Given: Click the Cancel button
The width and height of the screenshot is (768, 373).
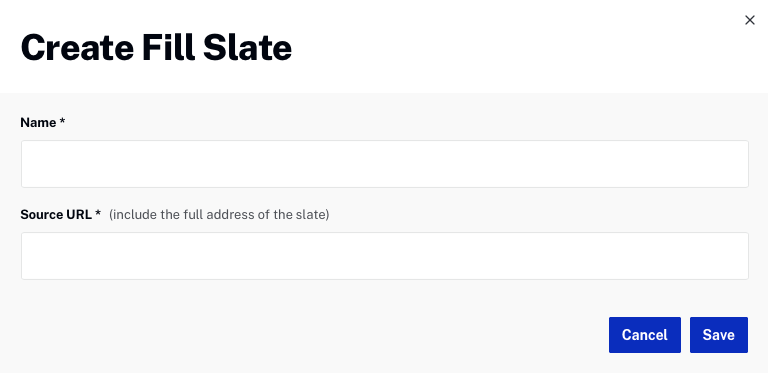Looking at the screenshot, I should (x=645, y=335).
